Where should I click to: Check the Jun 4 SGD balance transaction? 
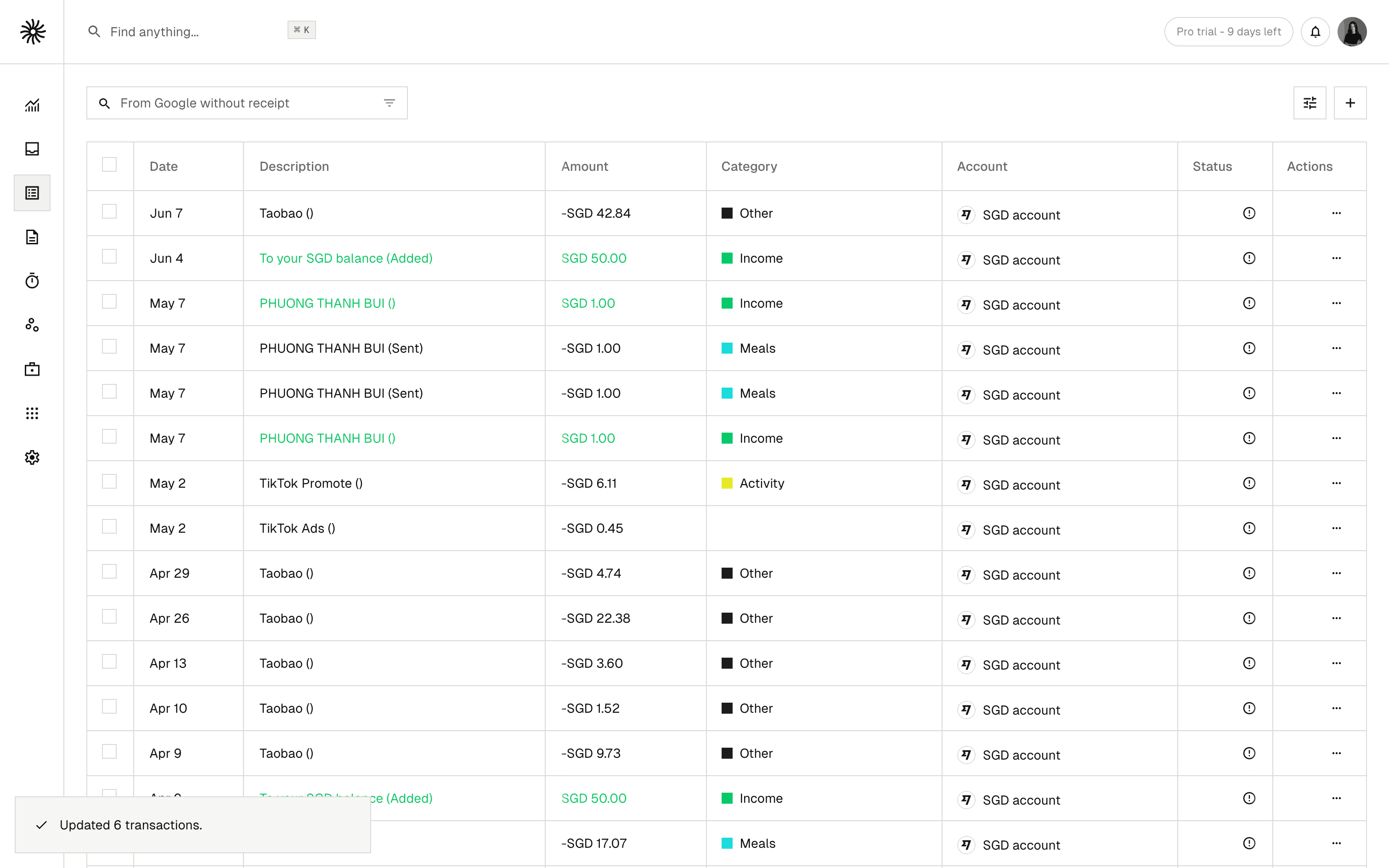(109, 257)
